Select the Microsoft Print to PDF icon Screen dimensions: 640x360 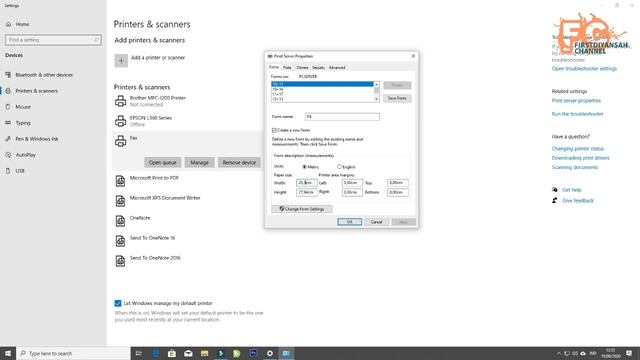(x=120, y=181)
